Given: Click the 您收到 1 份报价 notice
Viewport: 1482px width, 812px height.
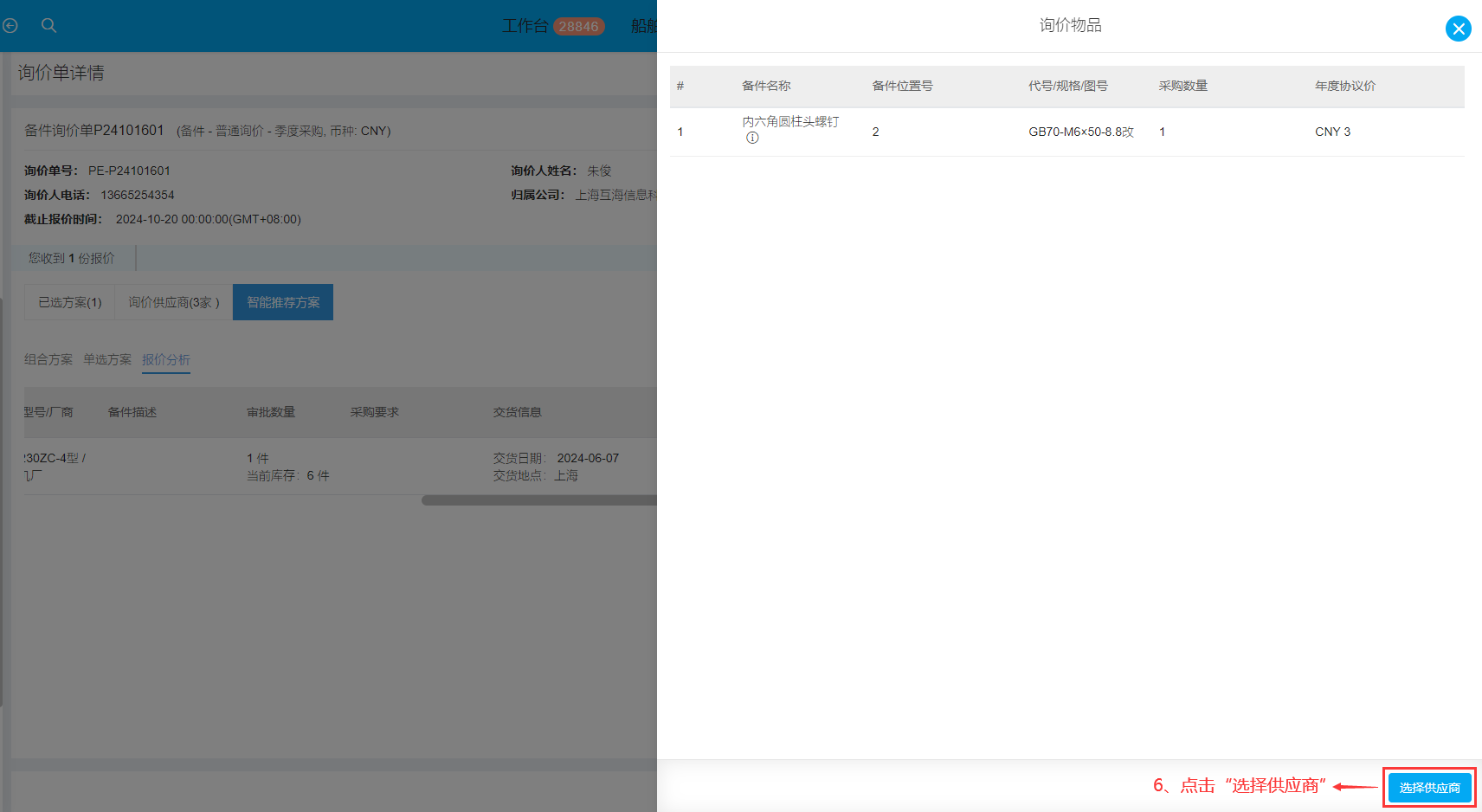Looking at the screenshot, I should pyautogui.click(x=71, y=258).
